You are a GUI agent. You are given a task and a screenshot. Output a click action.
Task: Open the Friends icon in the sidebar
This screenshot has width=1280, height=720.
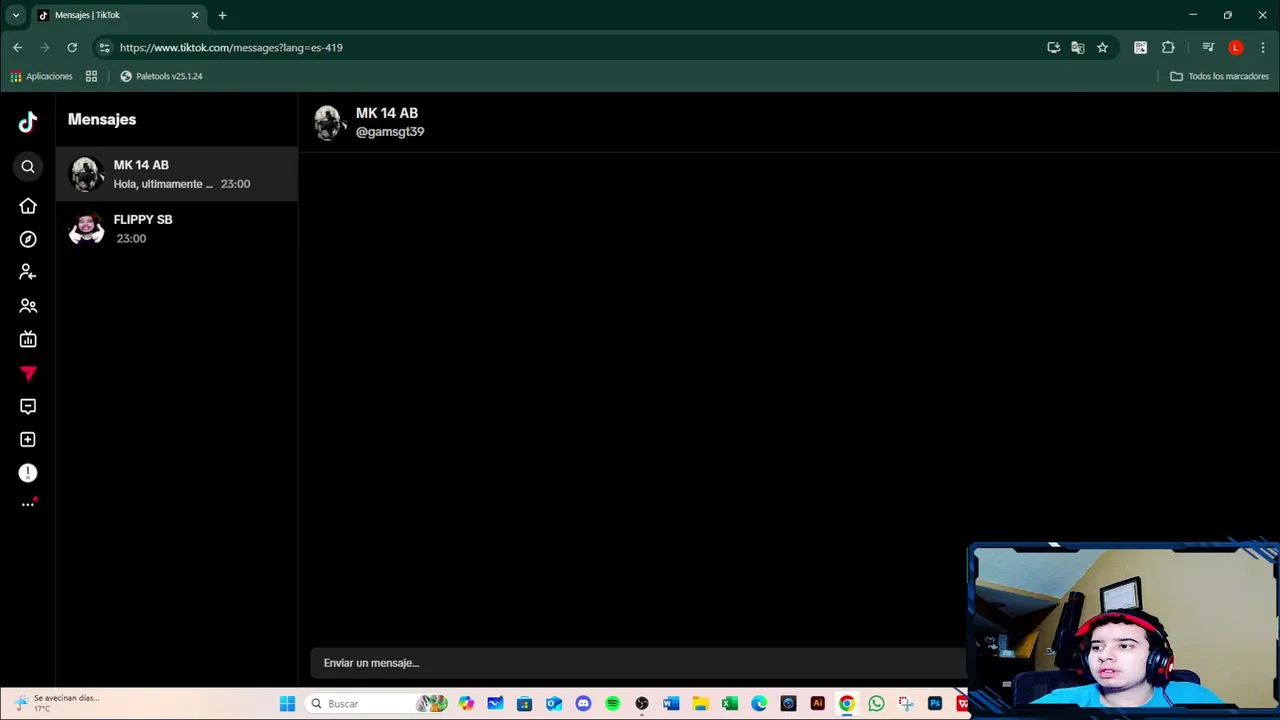pos(28,306)
